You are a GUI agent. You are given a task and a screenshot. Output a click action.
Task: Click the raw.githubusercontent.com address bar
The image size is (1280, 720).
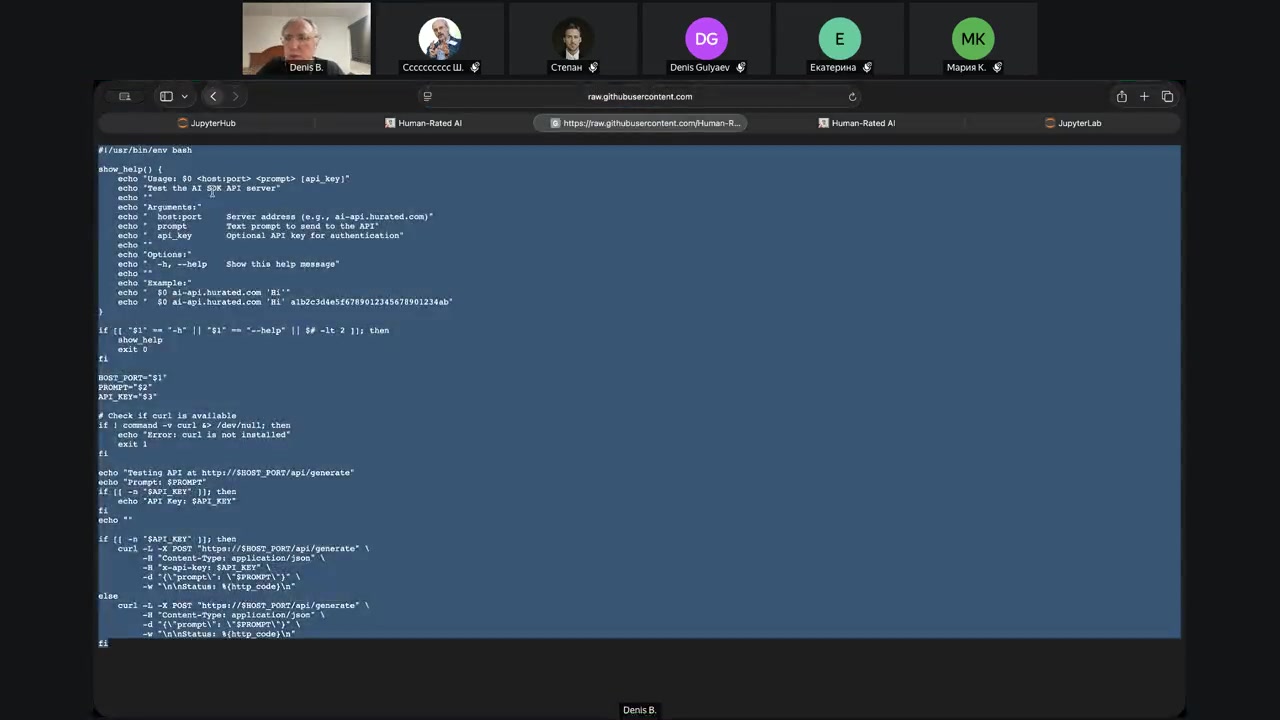coord(640,97)
